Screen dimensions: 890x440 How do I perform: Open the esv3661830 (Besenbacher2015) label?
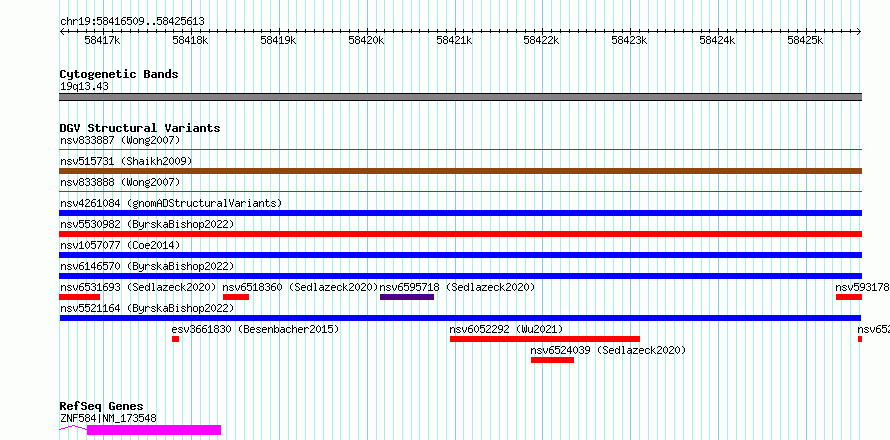pos(255,329)
